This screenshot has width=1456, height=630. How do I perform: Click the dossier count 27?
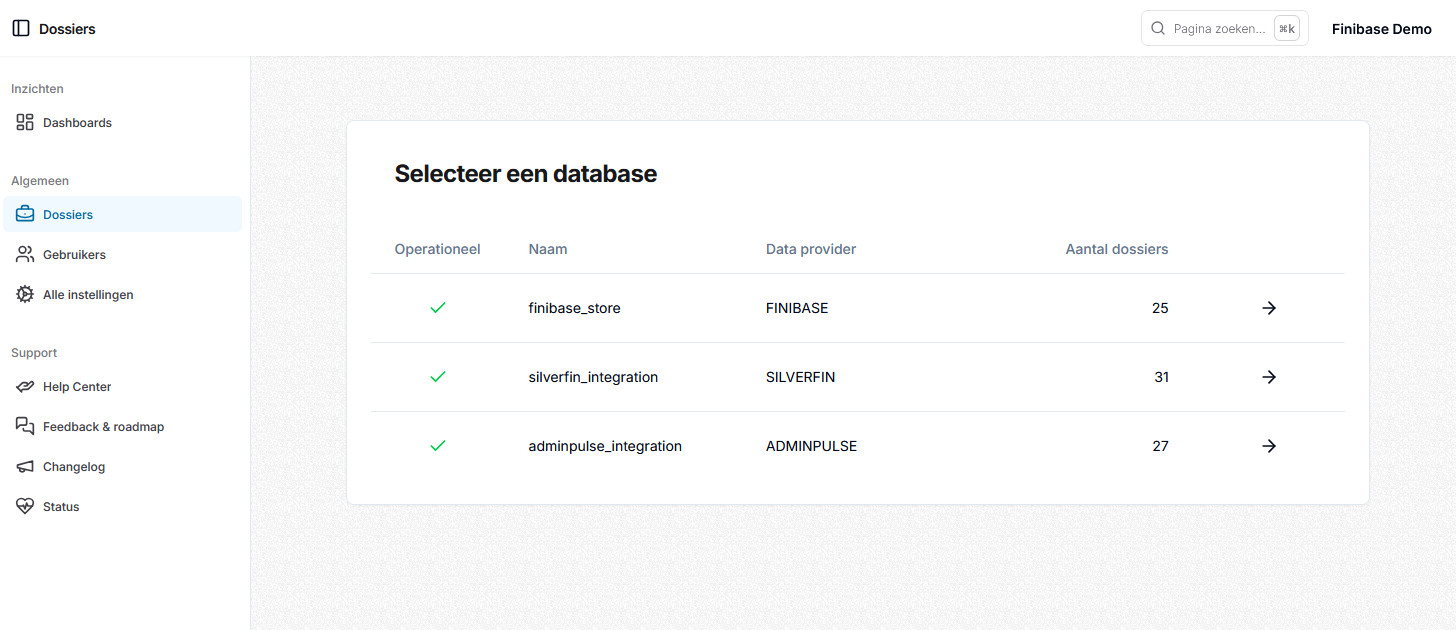pos(1160,446)
